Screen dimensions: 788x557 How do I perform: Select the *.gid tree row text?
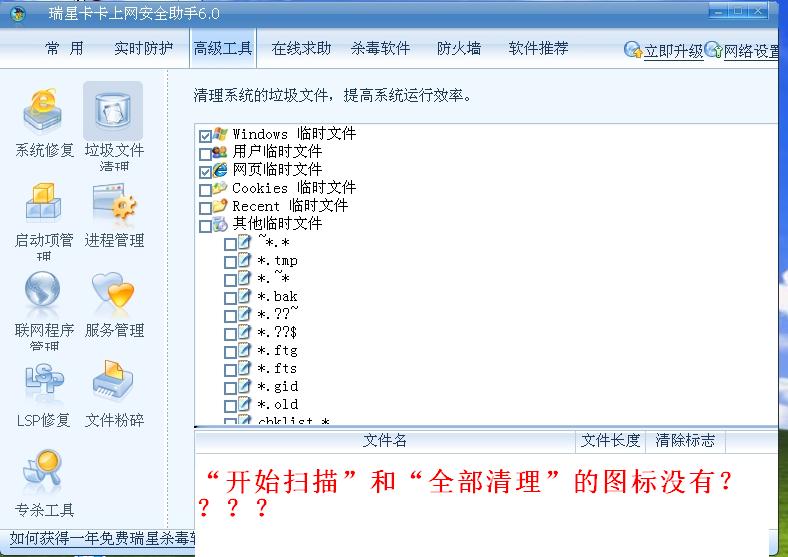pyautogui.click(x=278, y=386)
